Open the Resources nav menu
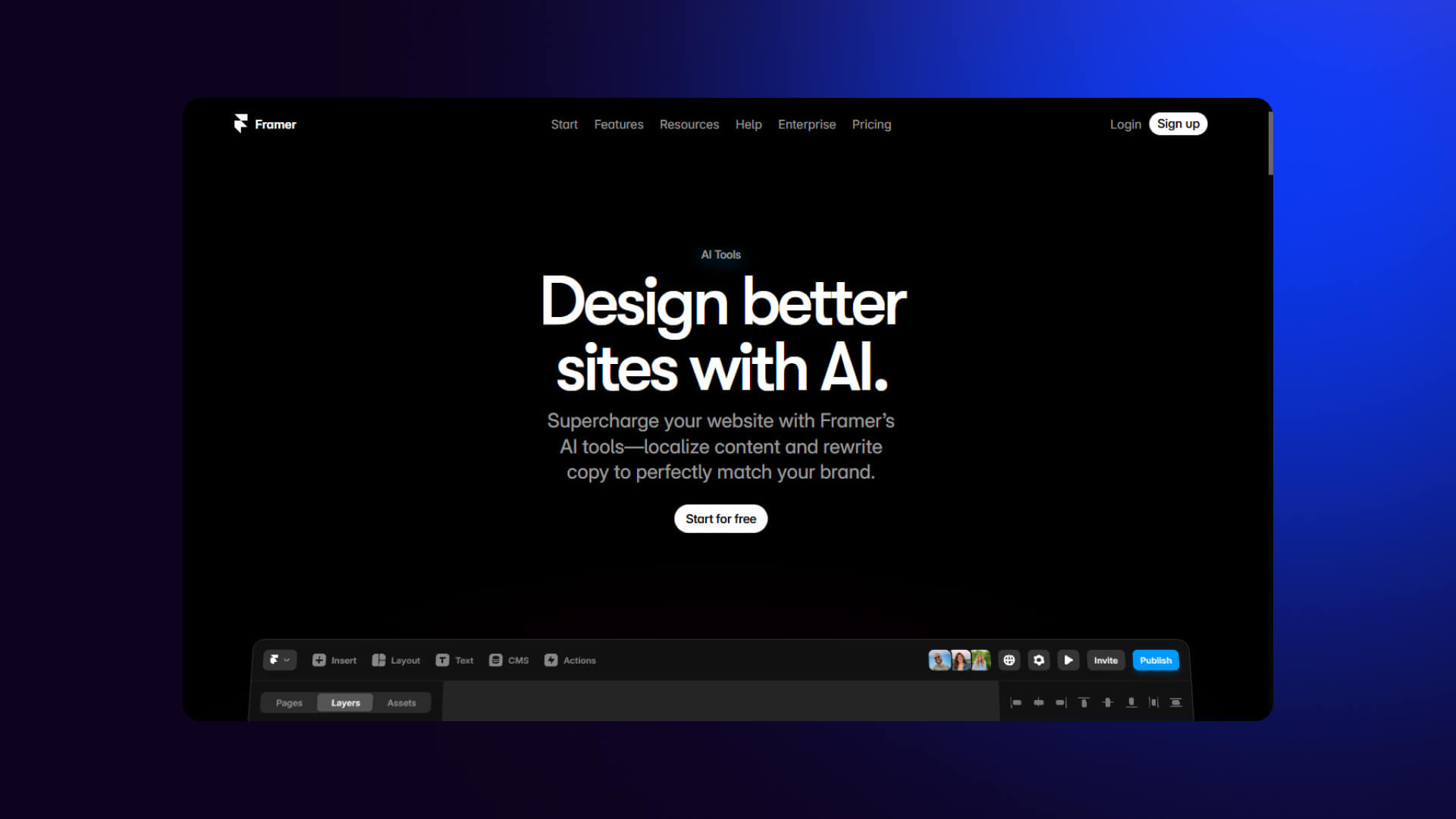The image size is (1456, 819). (x=689, y=124)
